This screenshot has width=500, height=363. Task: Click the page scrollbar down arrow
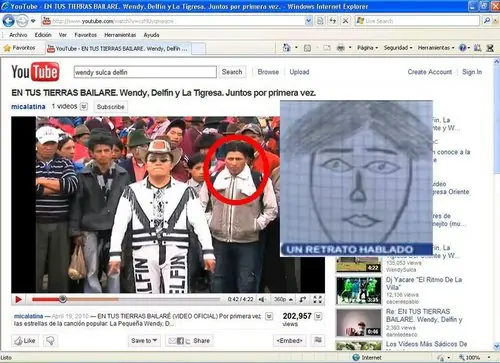click(497, 347)
